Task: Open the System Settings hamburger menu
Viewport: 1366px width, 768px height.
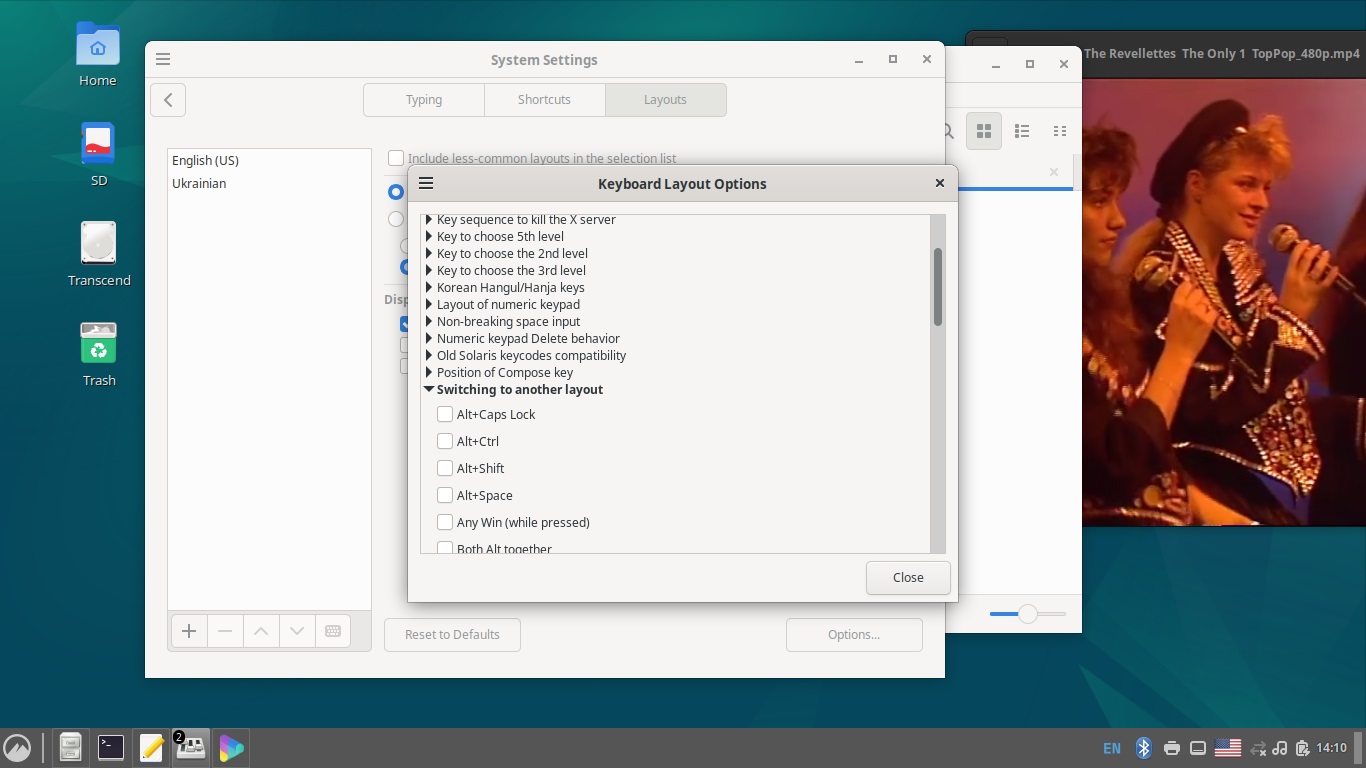Action: [163, 59]
